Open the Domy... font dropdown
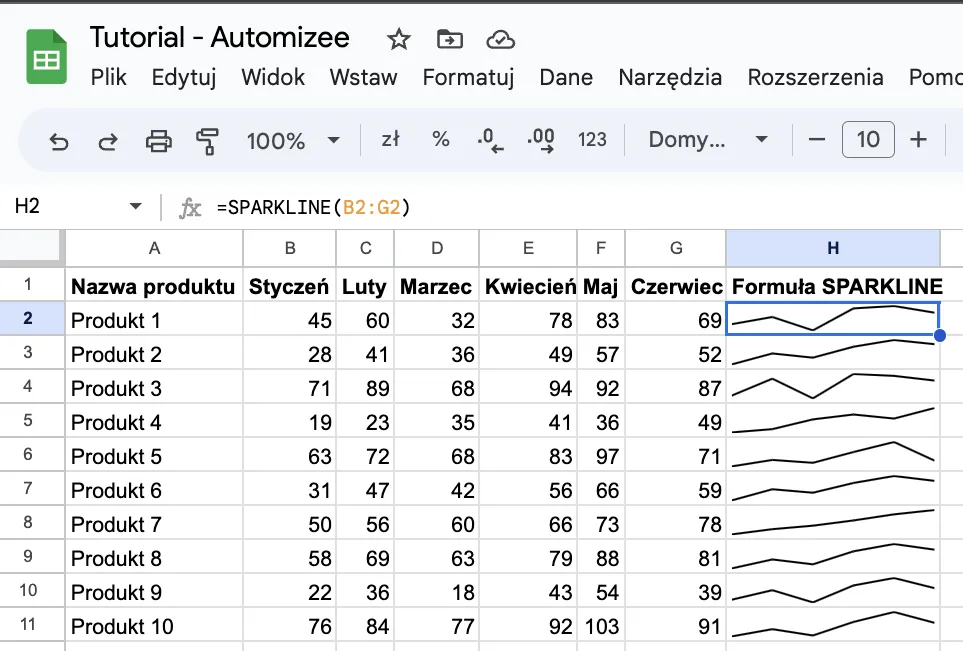The height and width of the screenshot is (651, 963). click(708, 139)
